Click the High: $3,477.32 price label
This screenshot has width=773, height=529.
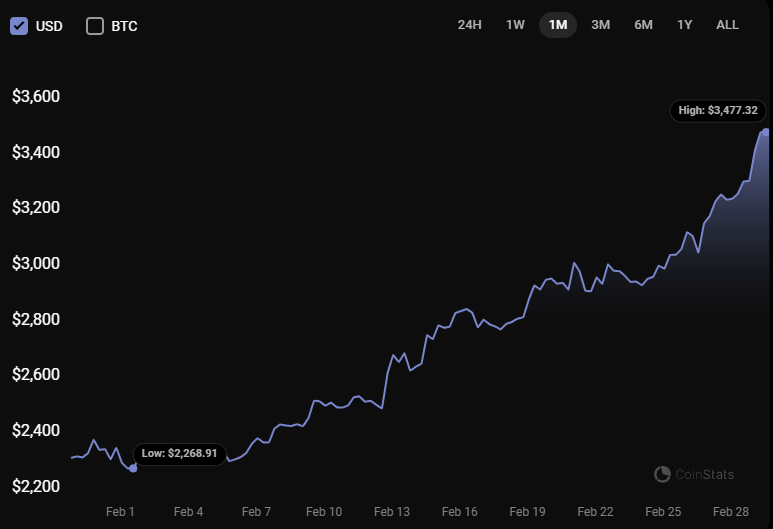tap(717, 111)
